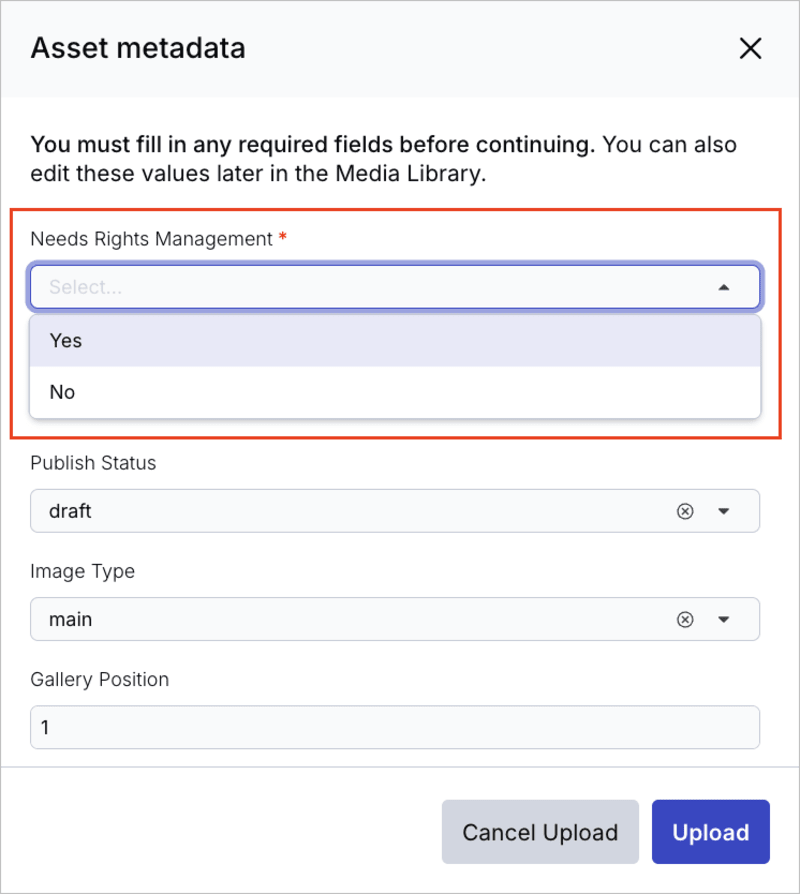This screenshot has height=894, width=800.
Task: Clear the Publish Status selection
Action: [685, 511]
